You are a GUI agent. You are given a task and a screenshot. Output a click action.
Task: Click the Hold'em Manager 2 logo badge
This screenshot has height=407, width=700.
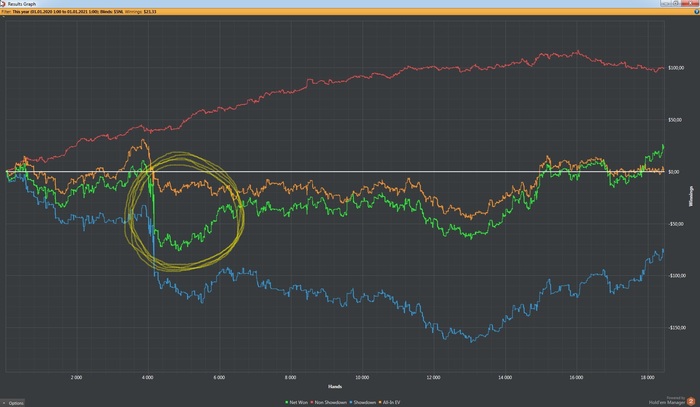point(691,401)
